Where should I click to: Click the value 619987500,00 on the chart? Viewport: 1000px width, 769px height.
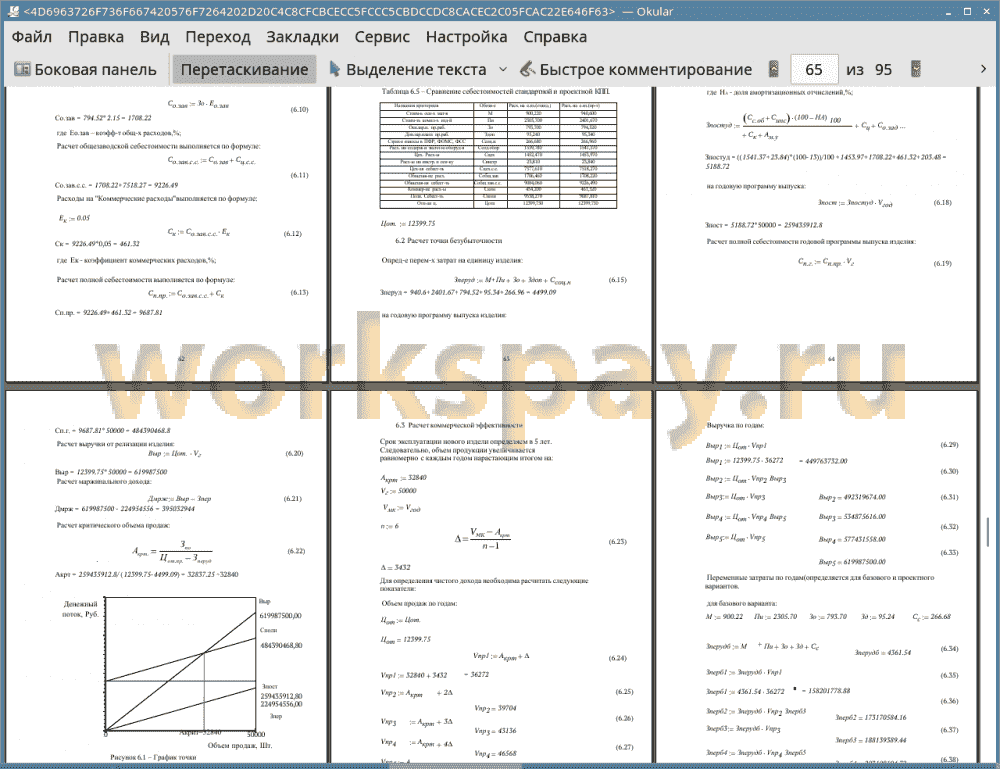pyautogui.click(x=281, y=616)
